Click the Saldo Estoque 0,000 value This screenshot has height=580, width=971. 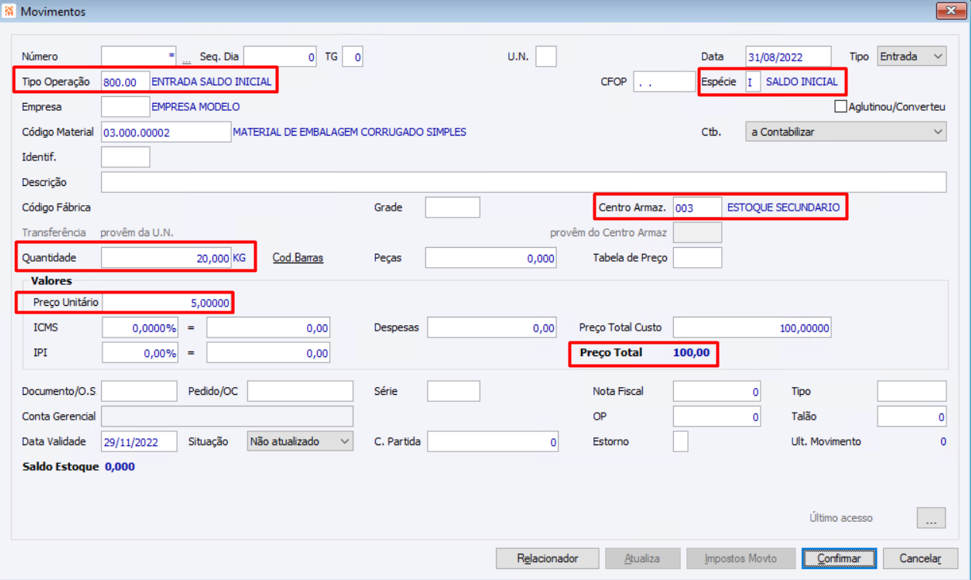120,467
